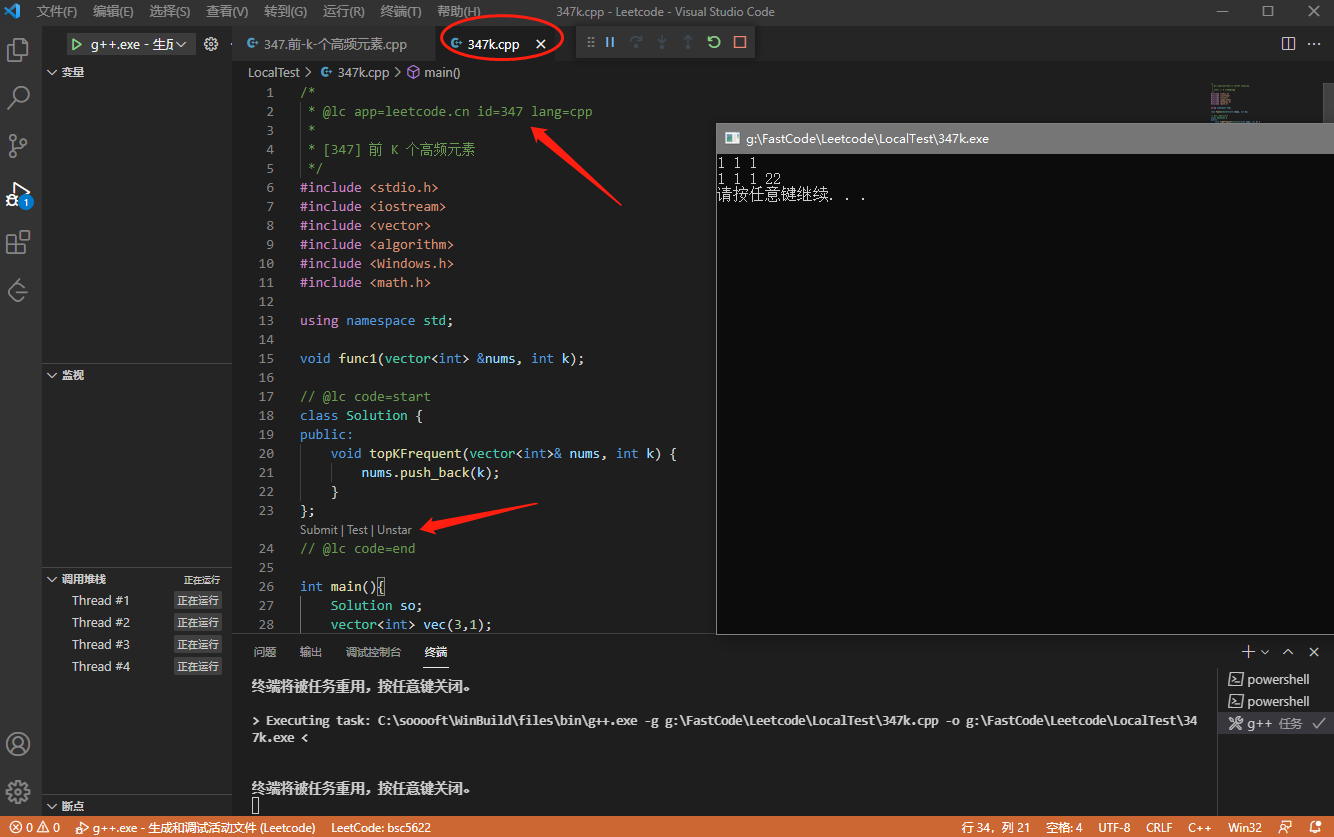
Task: Open launch.json via debug gear icon
Action: pyautogui.click(x=211, y=44)
